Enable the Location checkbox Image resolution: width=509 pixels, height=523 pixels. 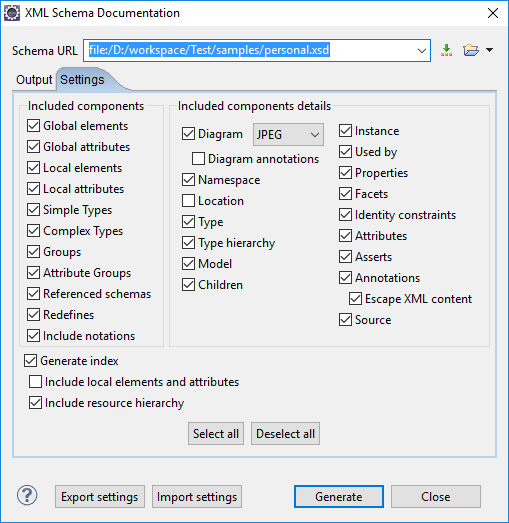pos(188,201)
